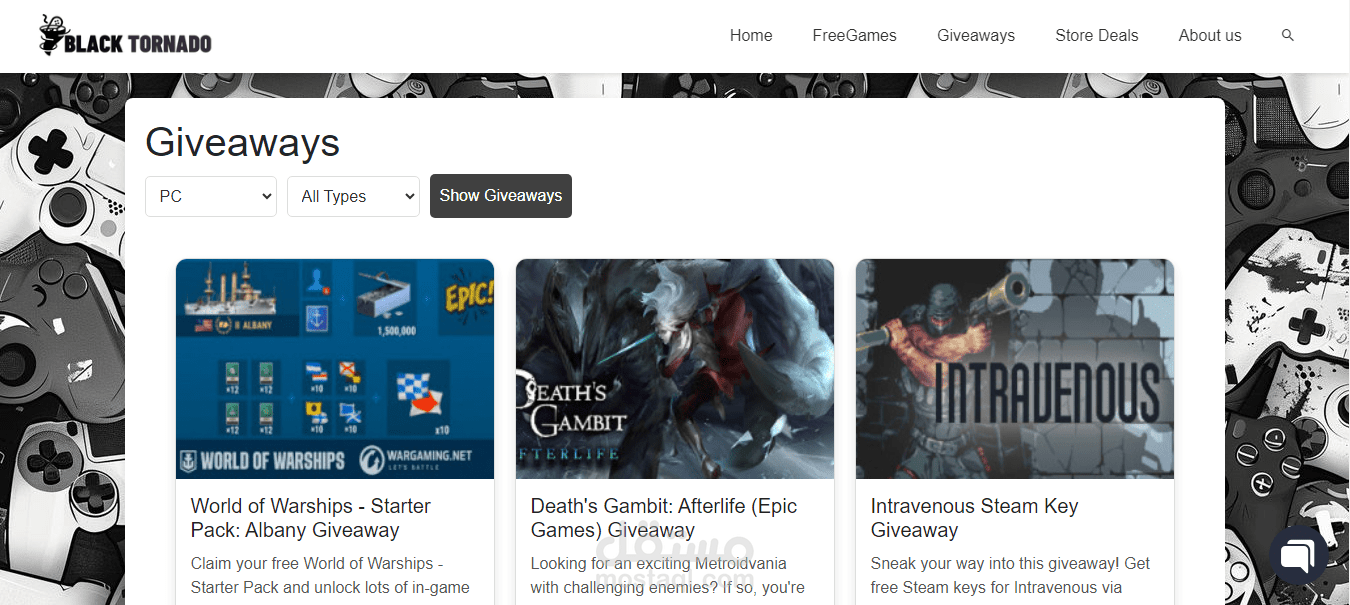Open the Death's Gambit Afterlife card image

675,369
